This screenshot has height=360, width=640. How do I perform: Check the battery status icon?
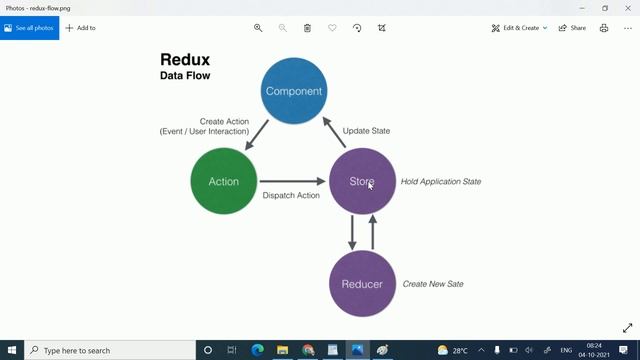513,350
